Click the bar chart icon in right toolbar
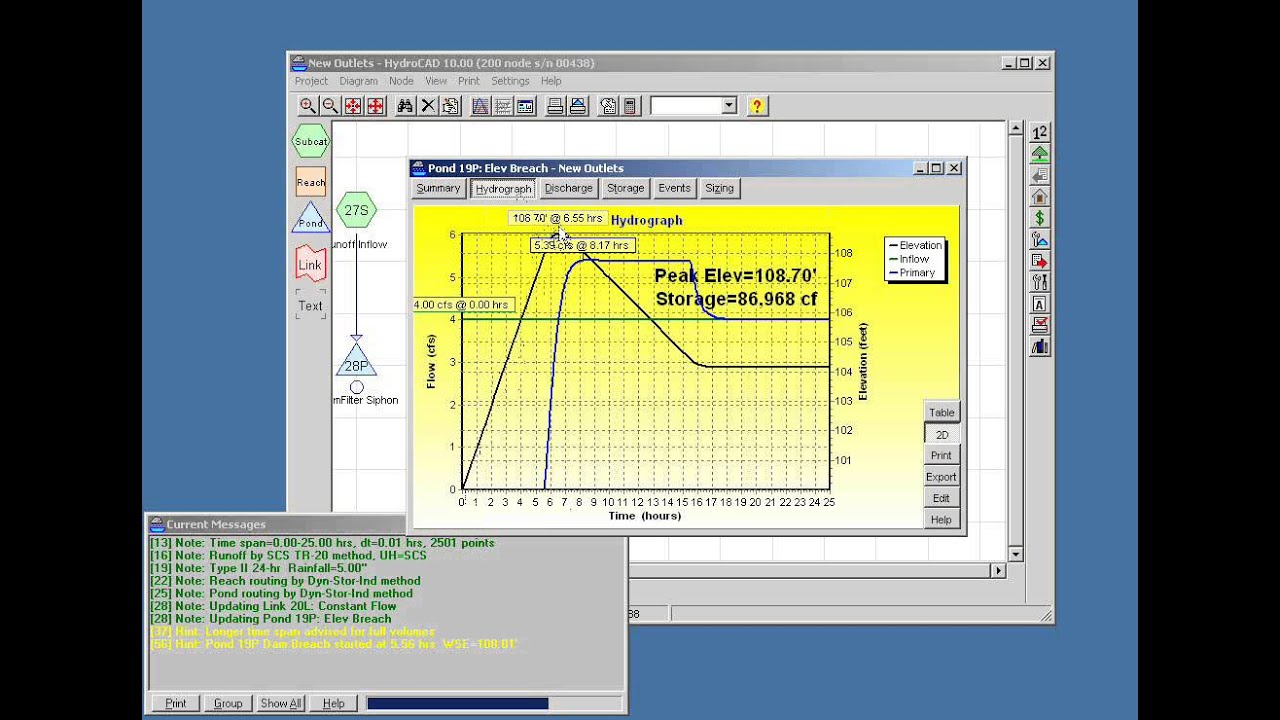The image size is (1280, 720). (x=1040, y=347)
